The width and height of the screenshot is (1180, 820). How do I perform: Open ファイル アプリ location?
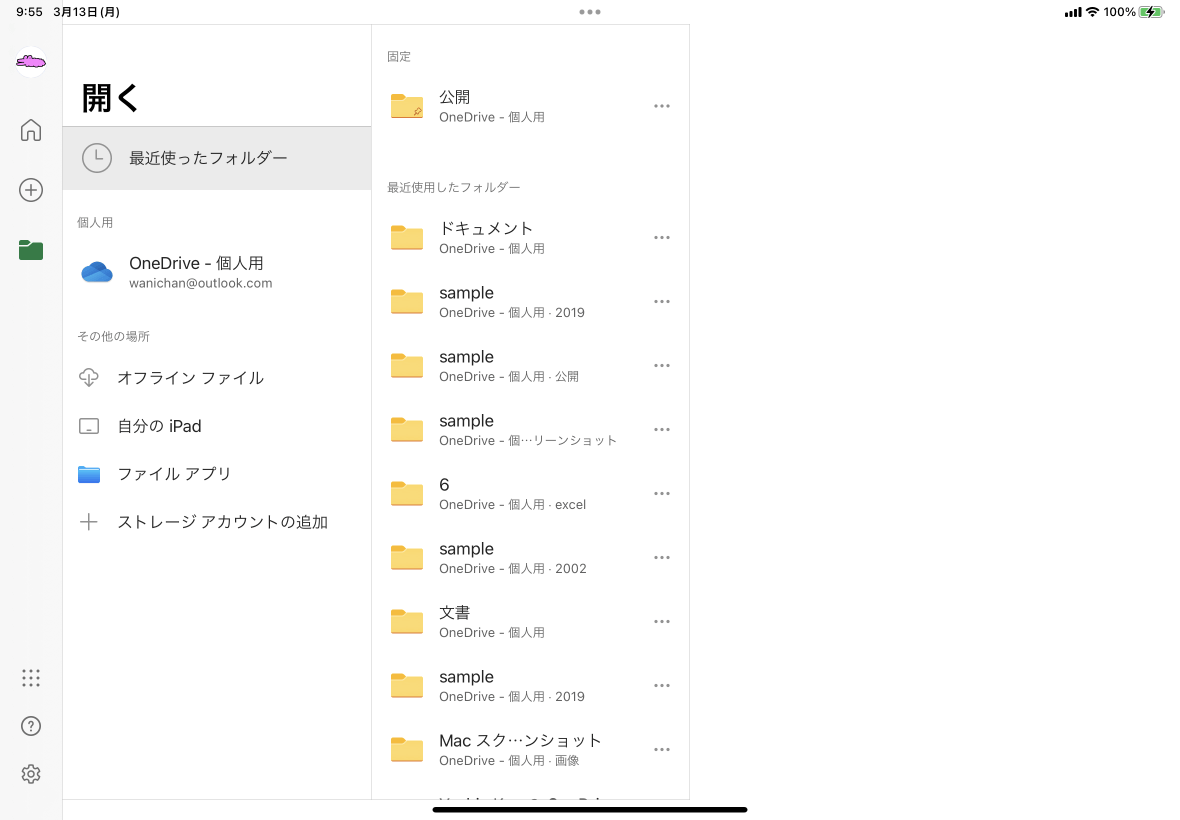pos(174,474)
